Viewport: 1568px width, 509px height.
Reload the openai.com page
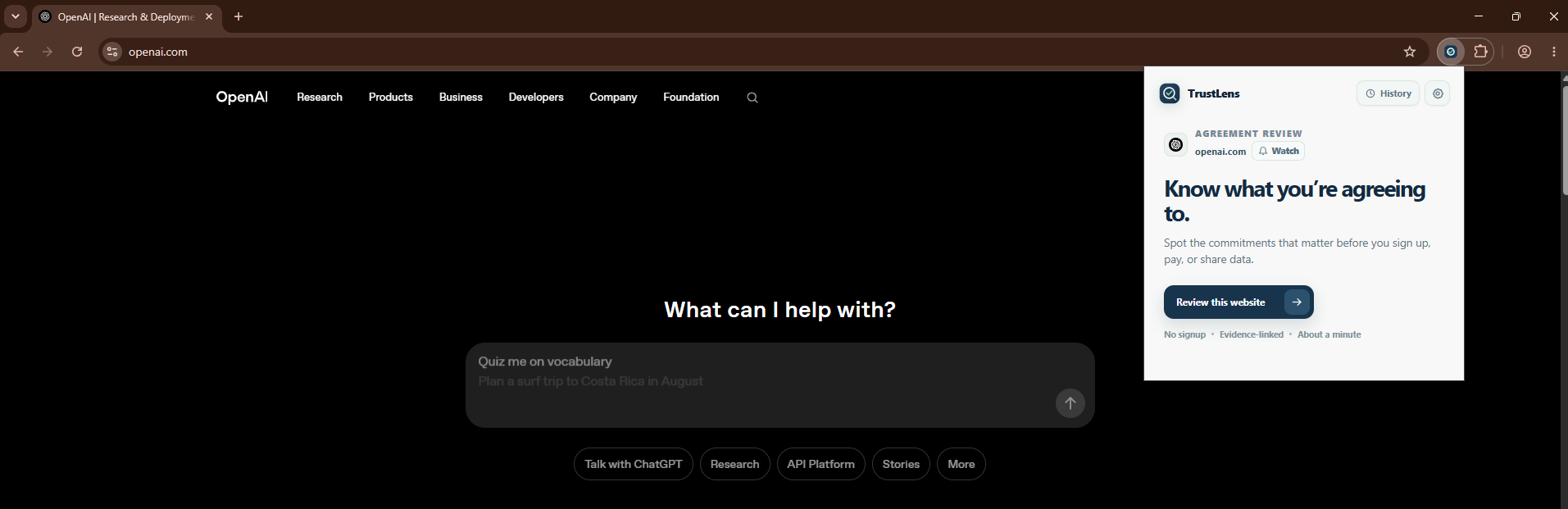(77, 52)
